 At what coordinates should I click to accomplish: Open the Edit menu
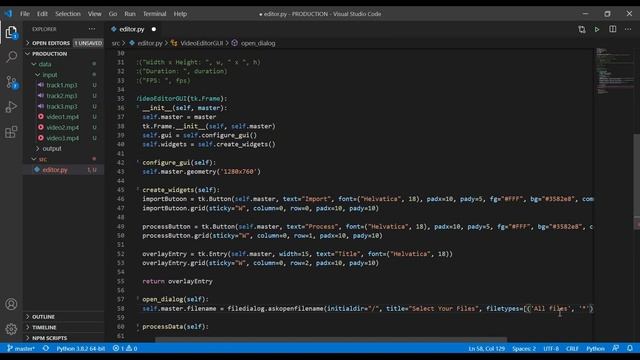click(x=42, y=14)
